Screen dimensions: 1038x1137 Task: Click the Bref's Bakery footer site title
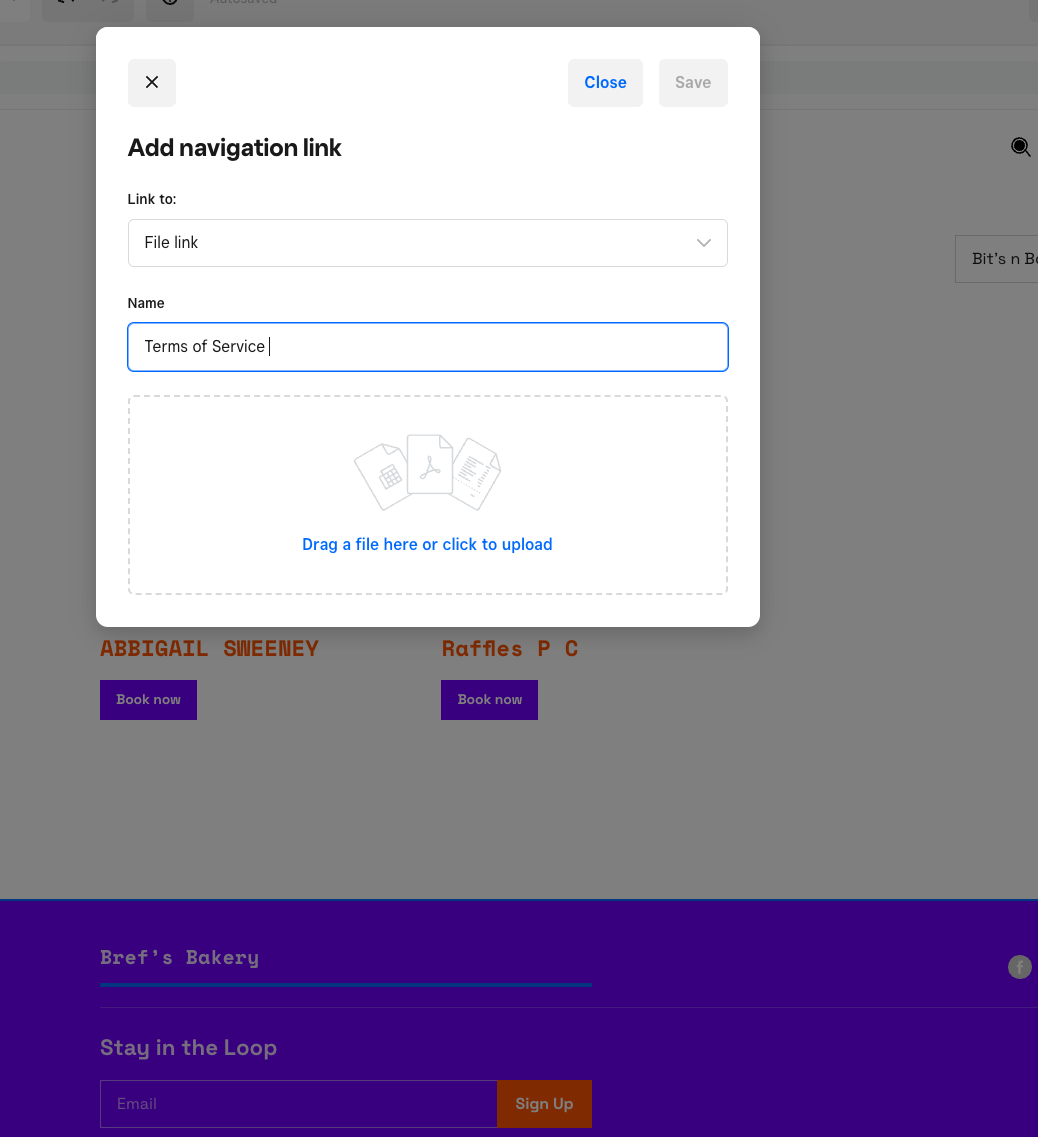(179, 957)
